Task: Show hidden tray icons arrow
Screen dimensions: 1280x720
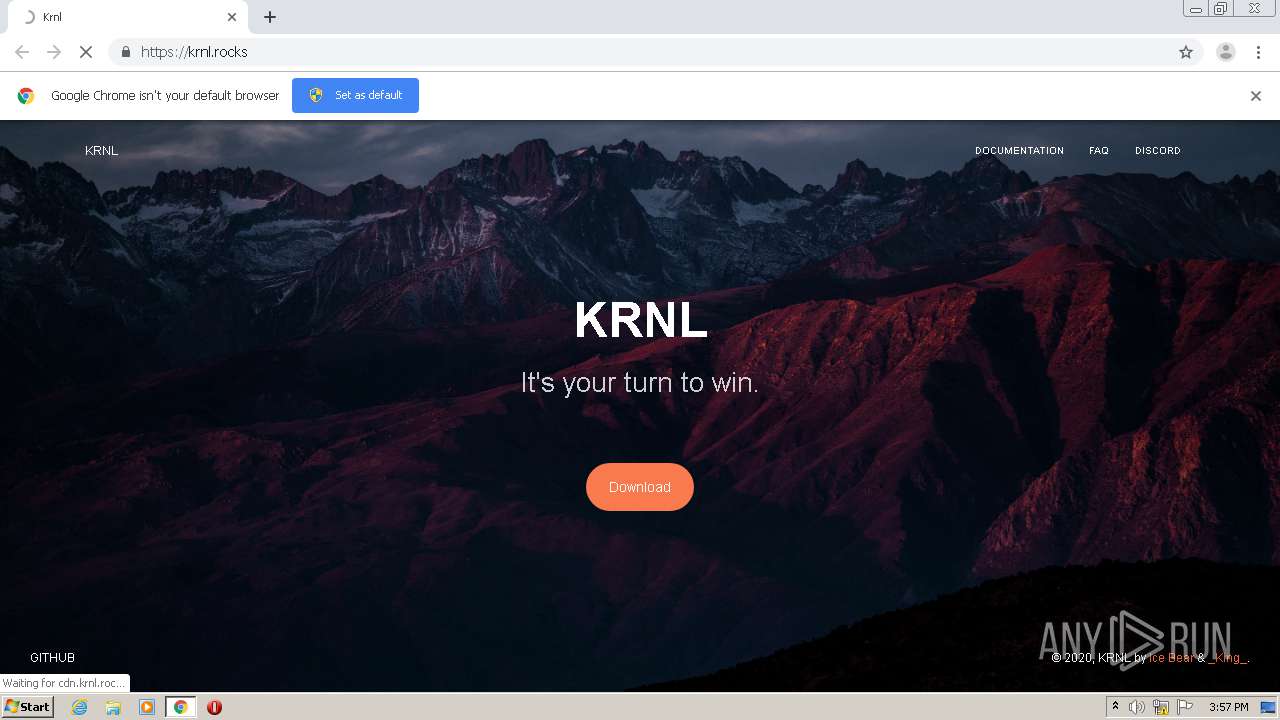Action: pos(1115,707)
